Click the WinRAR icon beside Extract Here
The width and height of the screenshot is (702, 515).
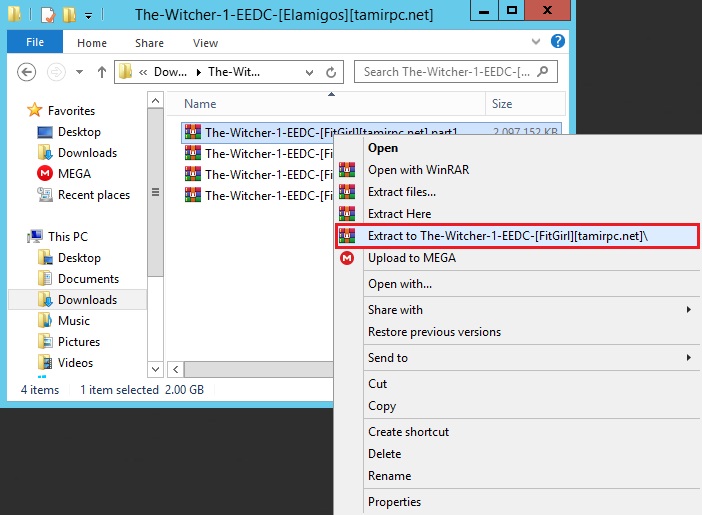click(347, 213)
